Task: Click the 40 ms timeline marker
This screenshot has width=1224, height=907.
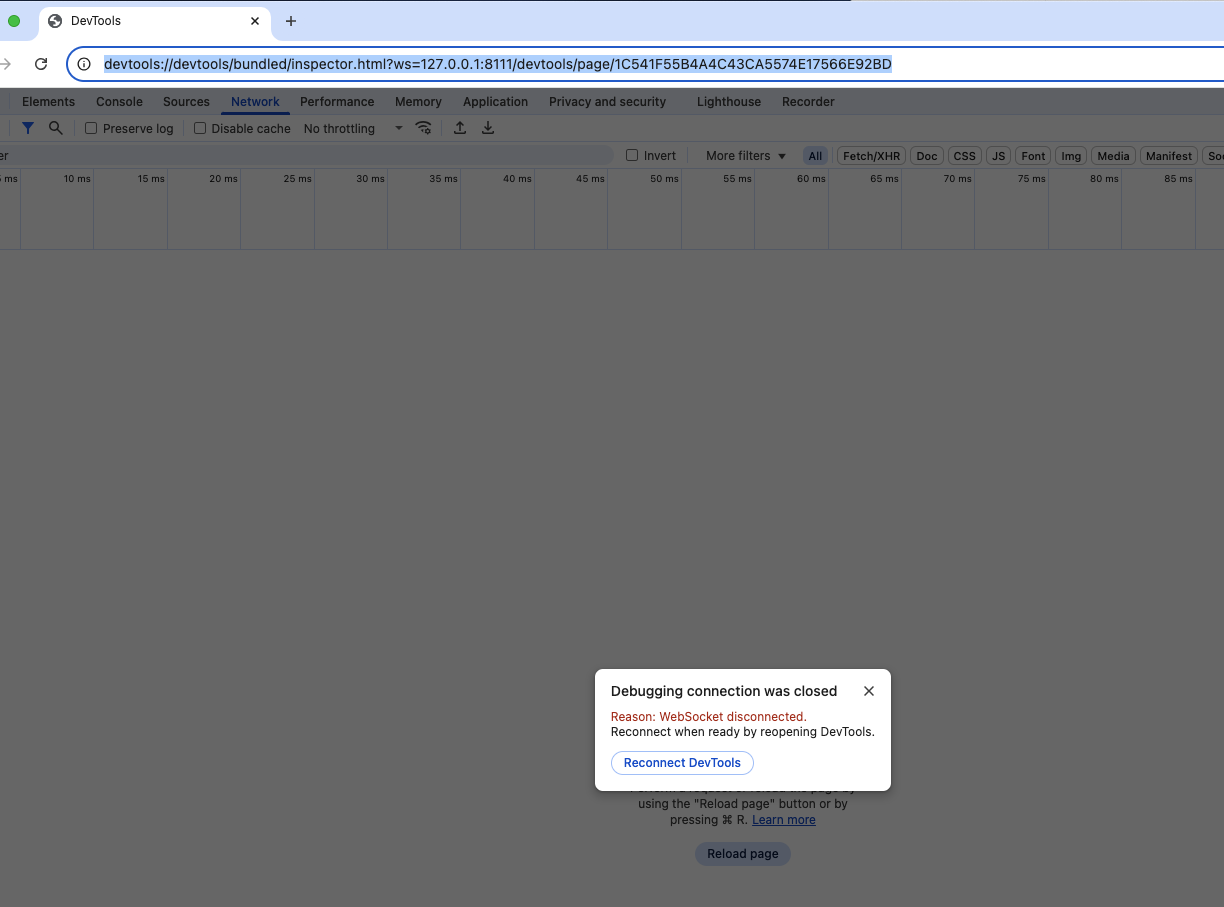Action: 517,179
